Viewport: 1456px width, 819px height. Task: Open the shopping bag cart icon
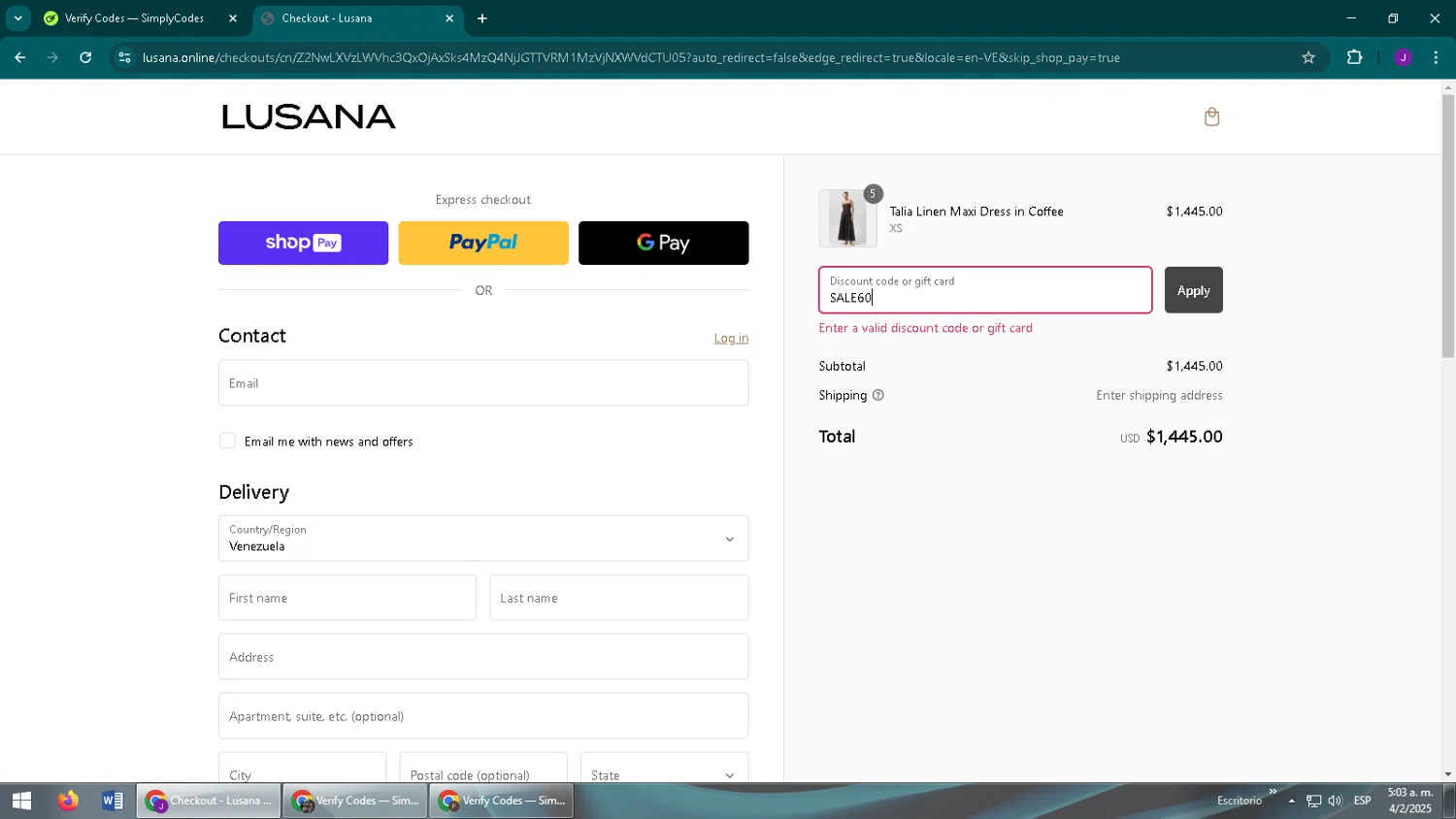tap(1211, 117)
